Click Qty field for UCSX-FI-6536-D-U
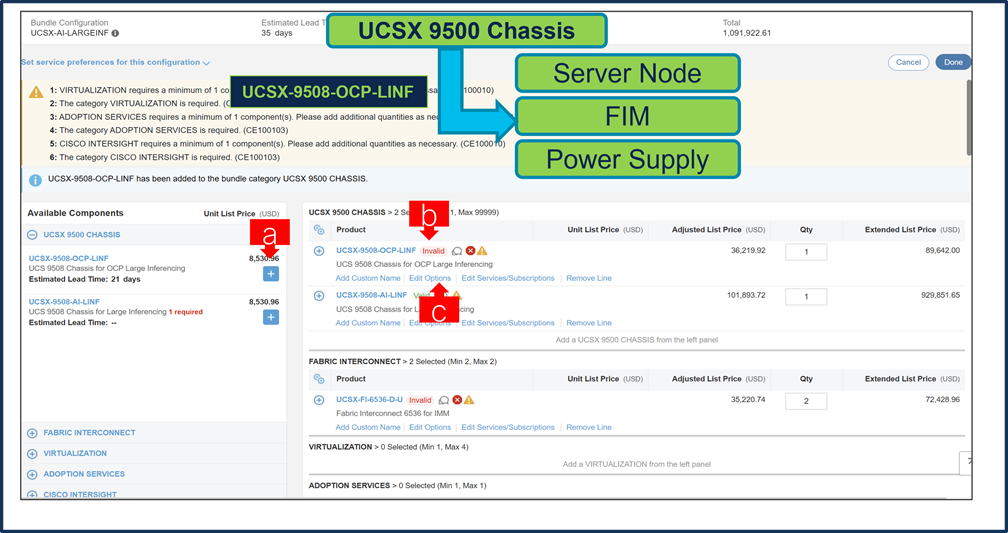Viewport: 1008px width, 533px height. [806, 401]
